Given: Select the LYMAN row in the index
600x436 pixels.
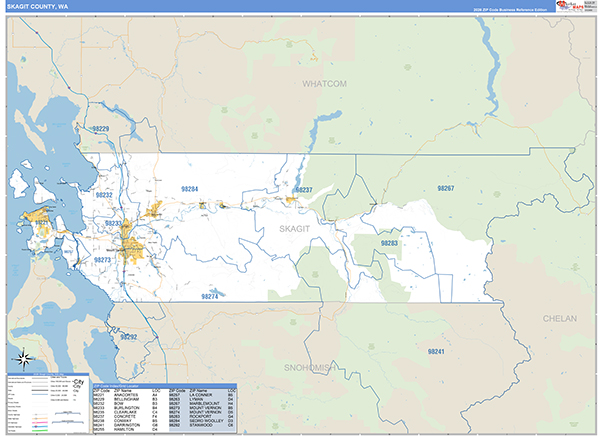Looking at the screenshot, I should coord(202,399).
